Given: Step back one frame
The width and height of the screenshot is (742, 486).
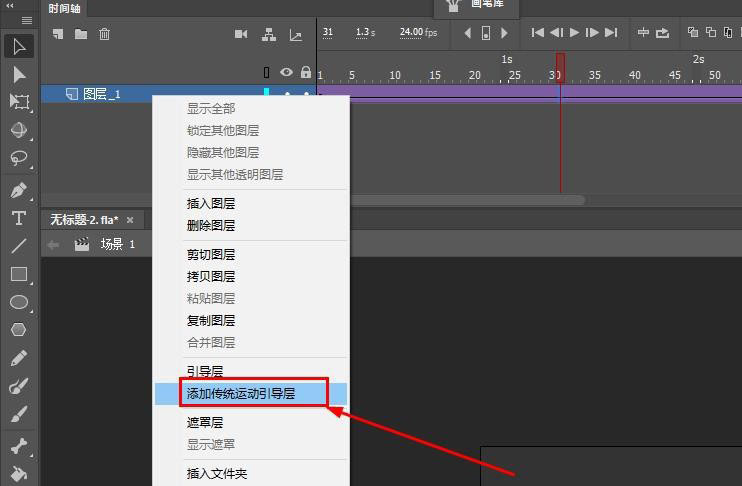Looking at the screenshot, I should 556,33.
